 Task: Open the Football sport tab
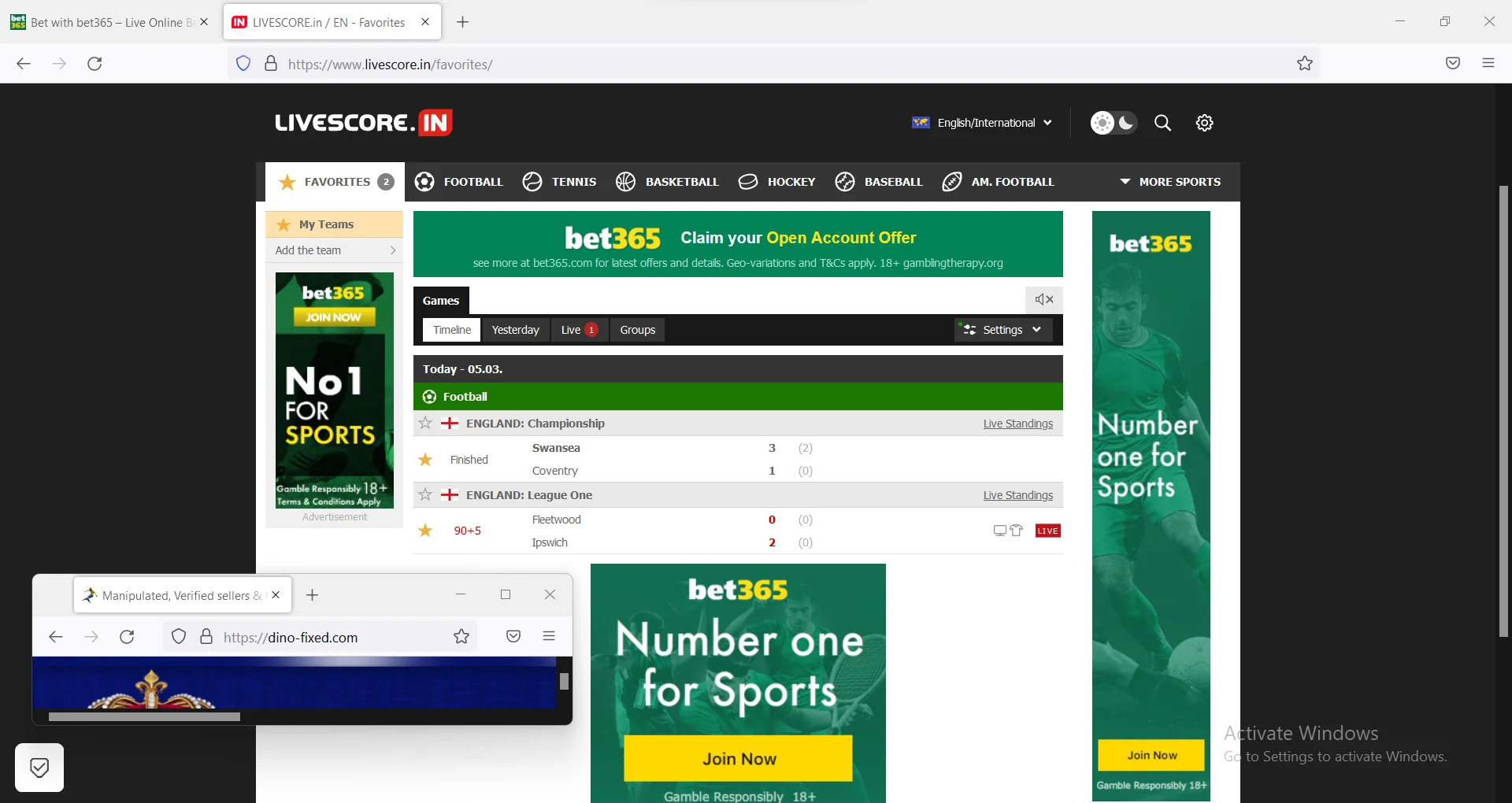coord(459,182)
